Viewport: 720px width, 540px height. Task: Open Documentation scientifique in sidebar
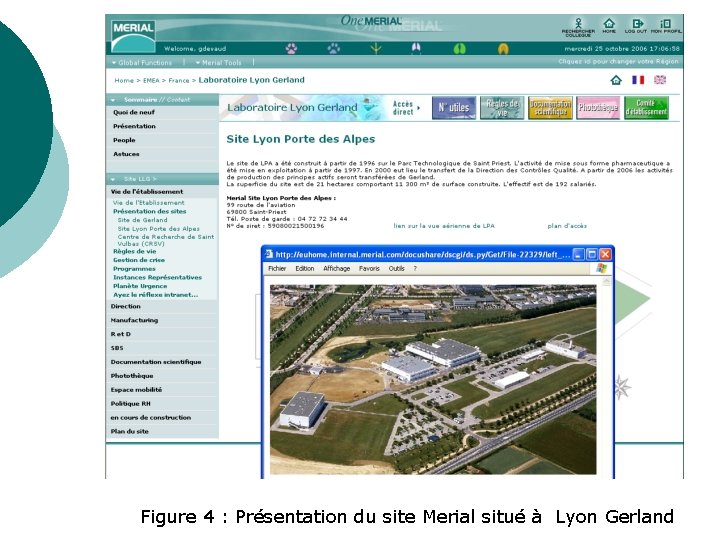(156, 362)
